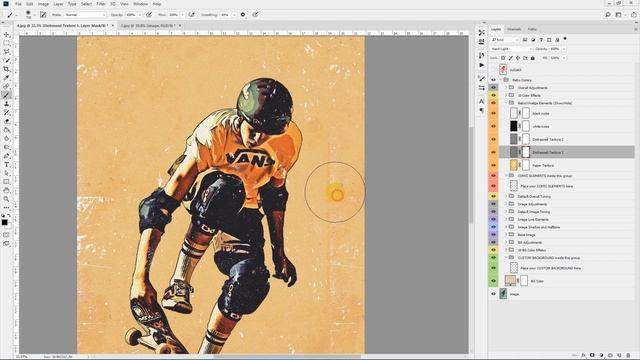Screen dimensions: 640x360
Task: Select the History Brush tool
Action: point(6,112)
